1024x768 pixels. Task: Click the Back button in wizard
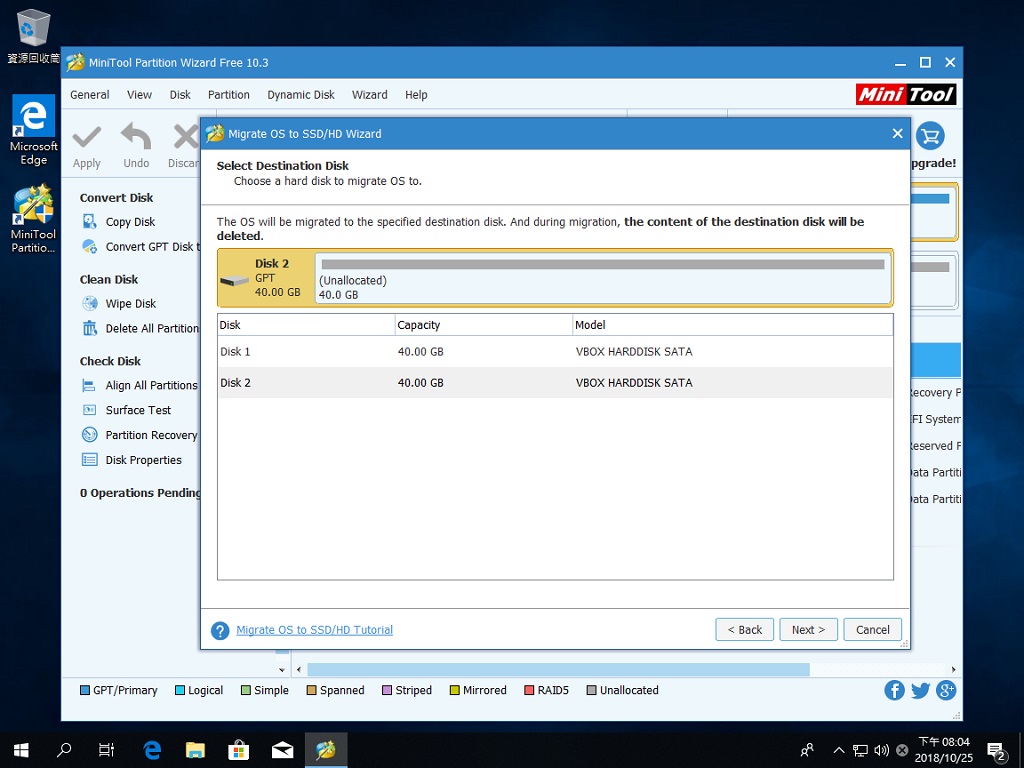coord(744,630)
